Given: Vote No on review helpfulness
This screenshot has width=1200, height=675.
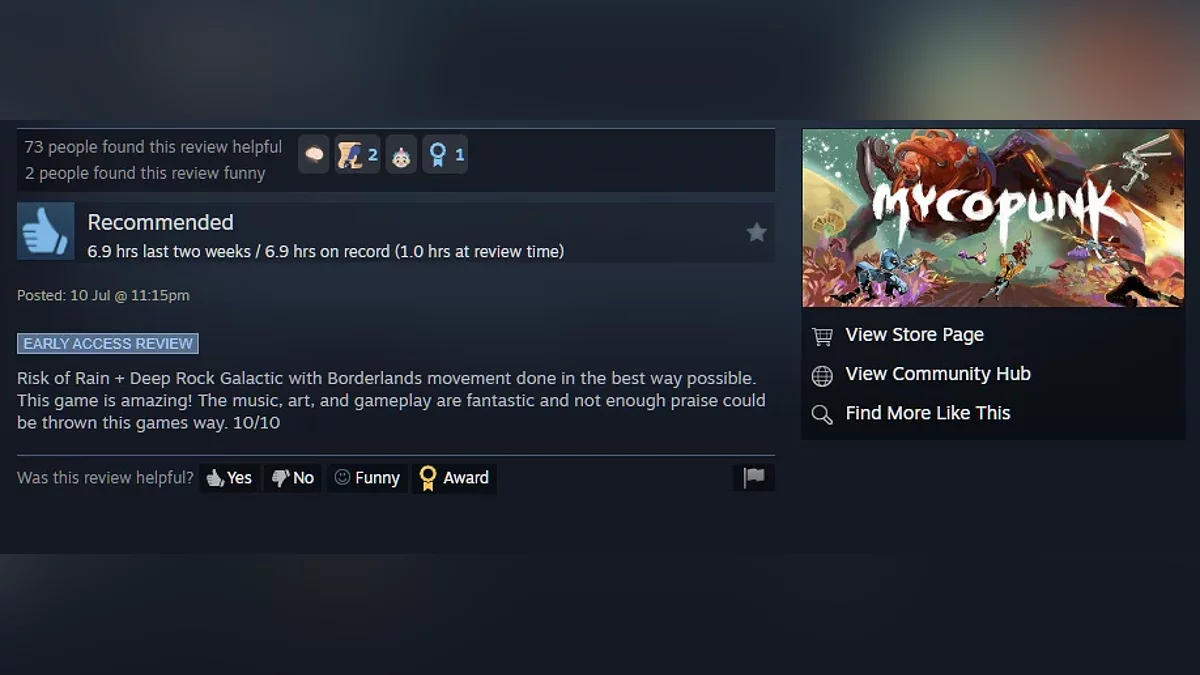Looking at the screenshot, I should (x=293, y=478).
